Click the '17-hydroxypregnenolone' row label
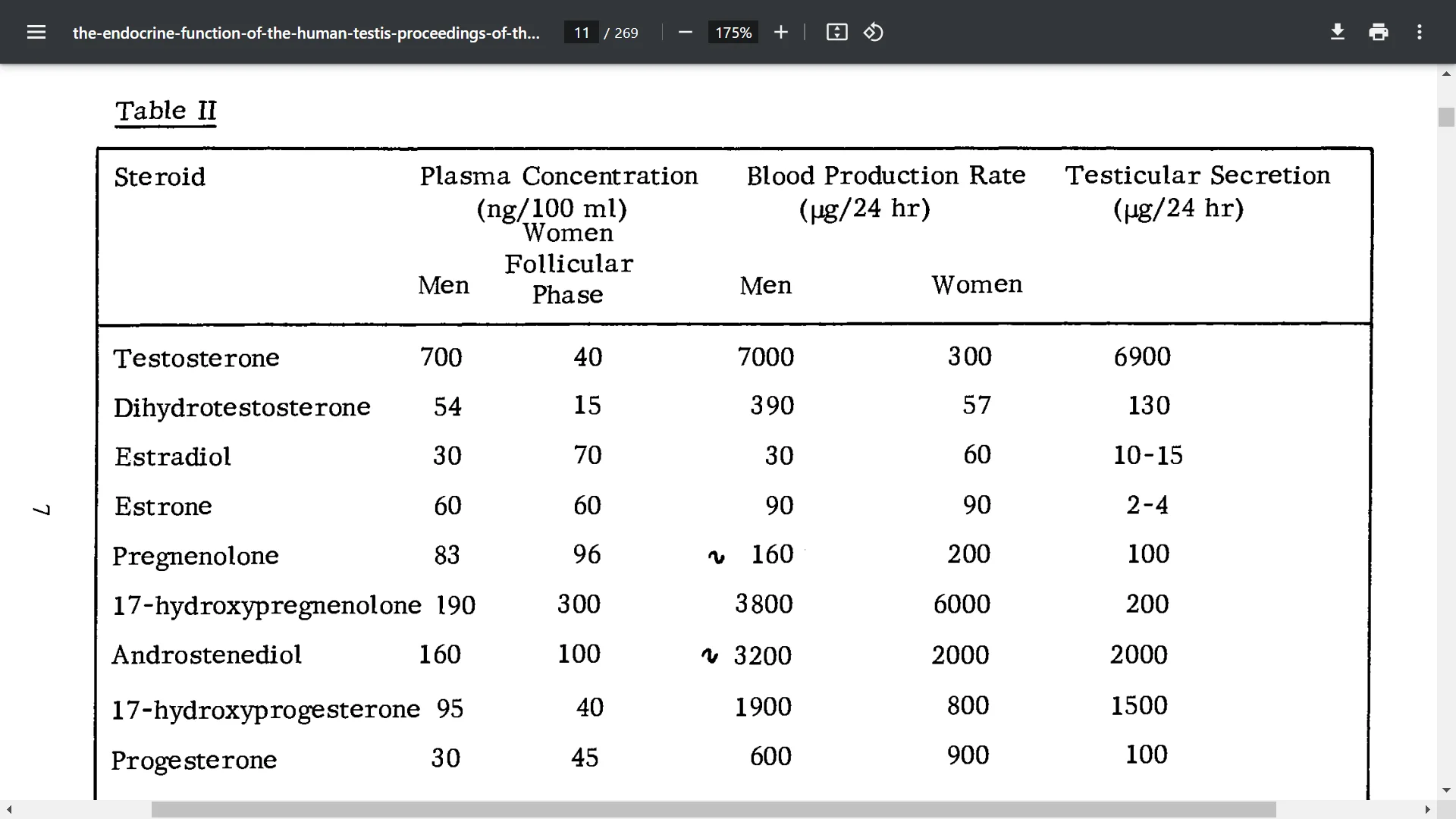 267,605
